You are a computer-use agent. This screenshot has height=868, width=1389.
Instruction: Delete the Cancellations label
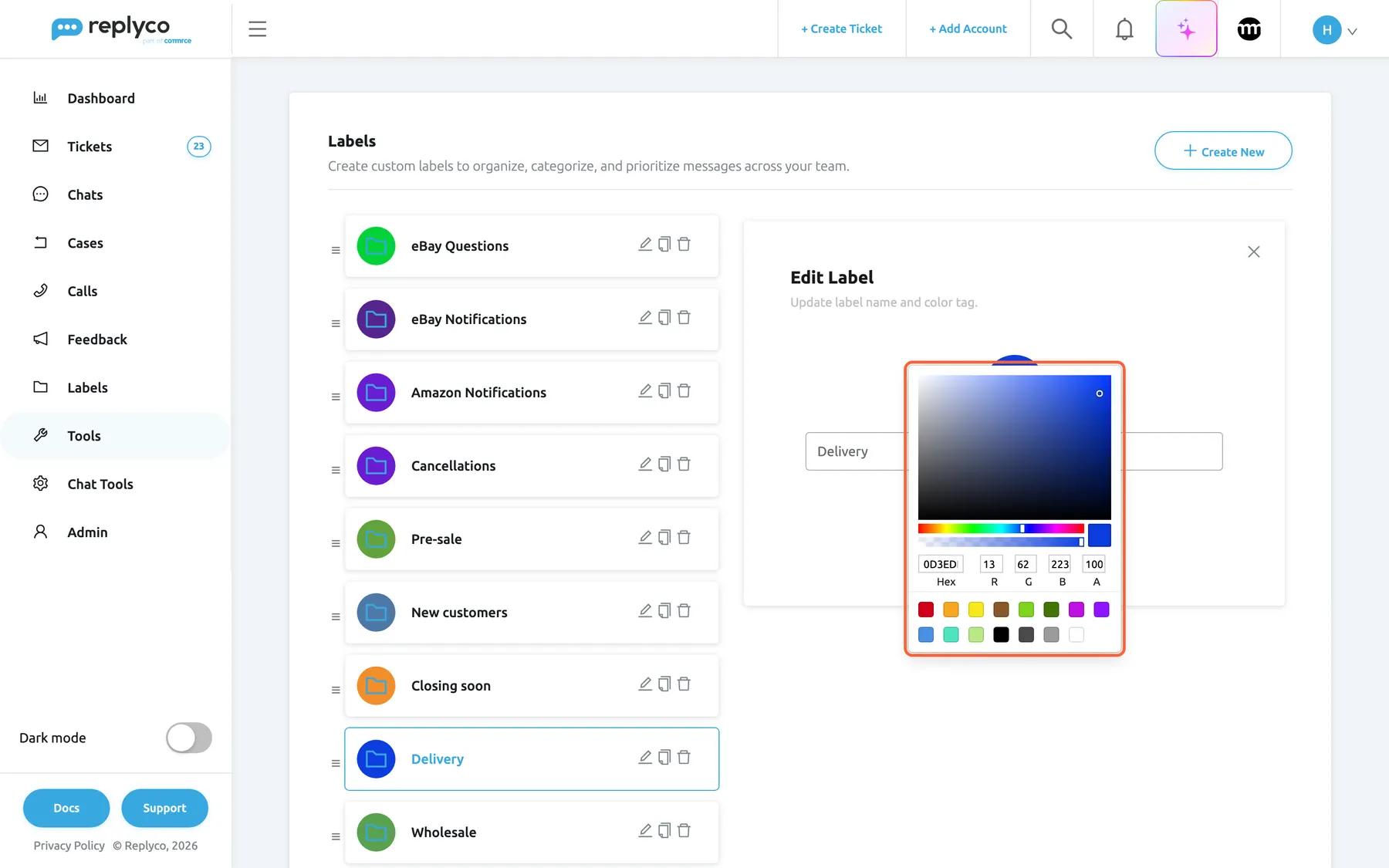(684, 464)
